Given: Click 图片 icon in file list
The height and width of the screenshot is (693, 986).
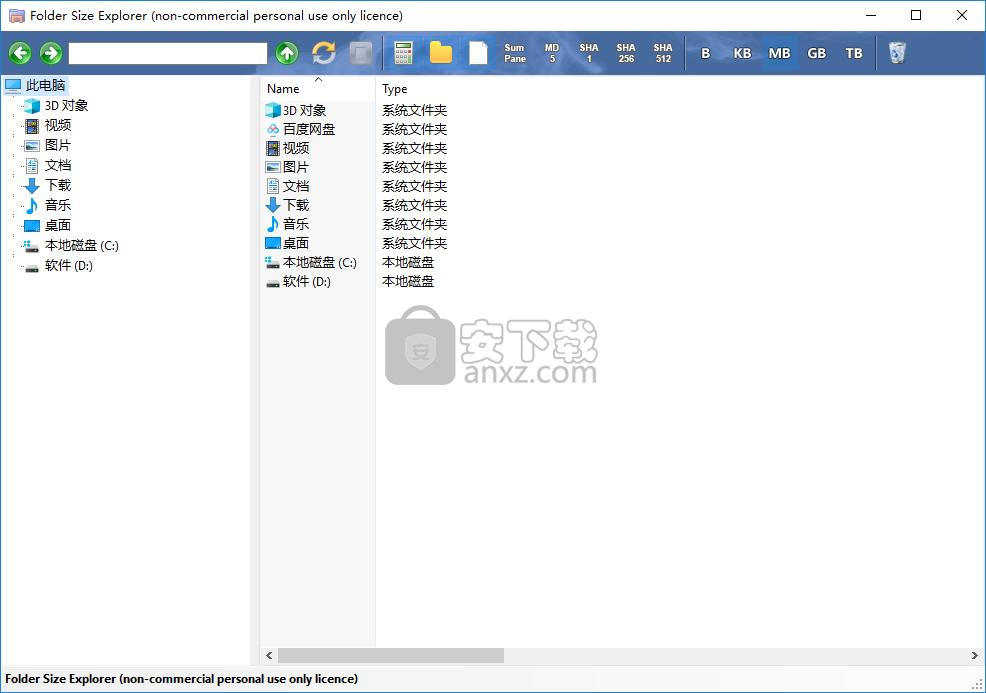Looking at the screenshot, I should 272,167.
